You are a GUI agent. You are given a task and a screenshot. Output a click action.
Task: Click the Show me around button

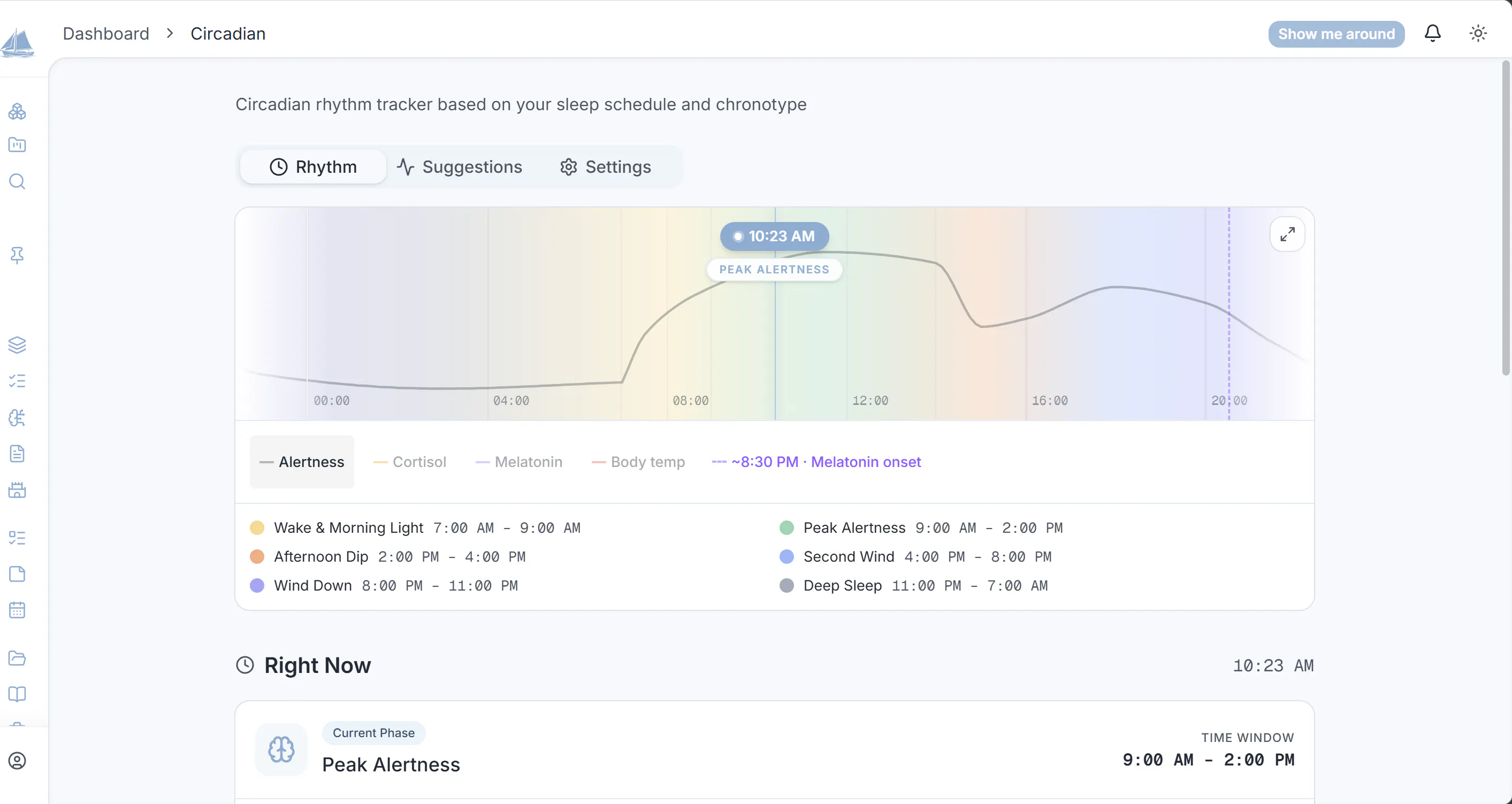click(x=1337, y=34)
